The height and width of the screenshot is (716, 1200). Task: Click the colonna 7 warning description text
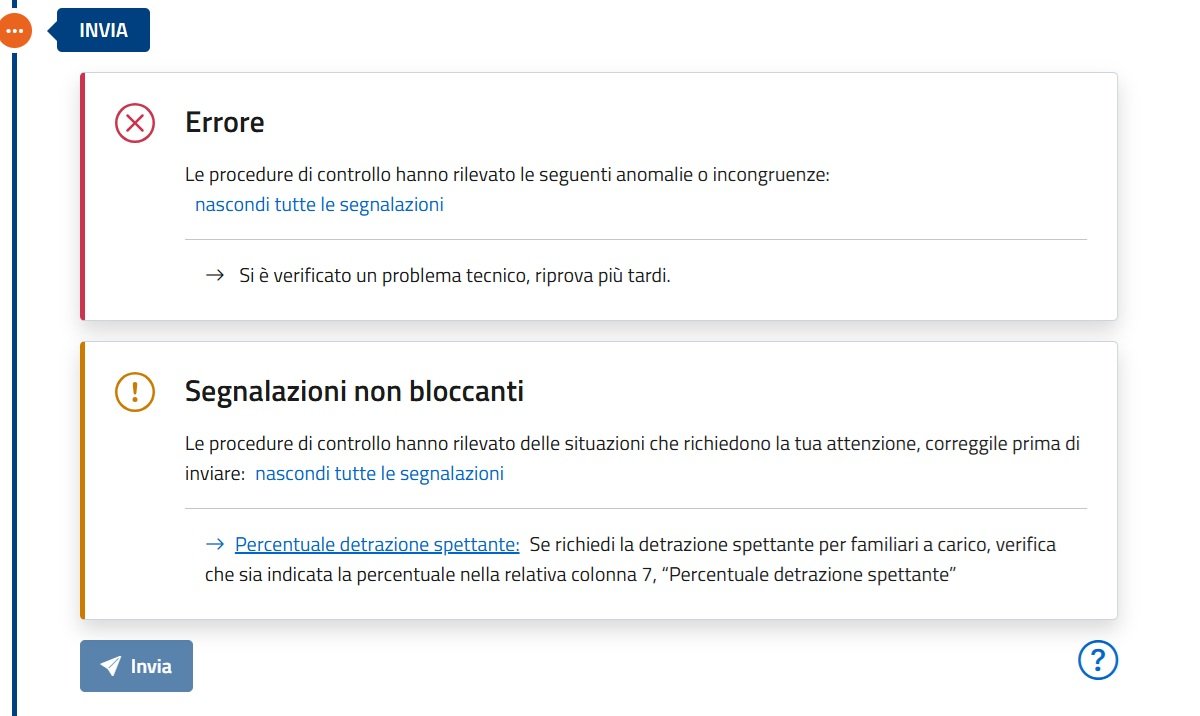630,560
